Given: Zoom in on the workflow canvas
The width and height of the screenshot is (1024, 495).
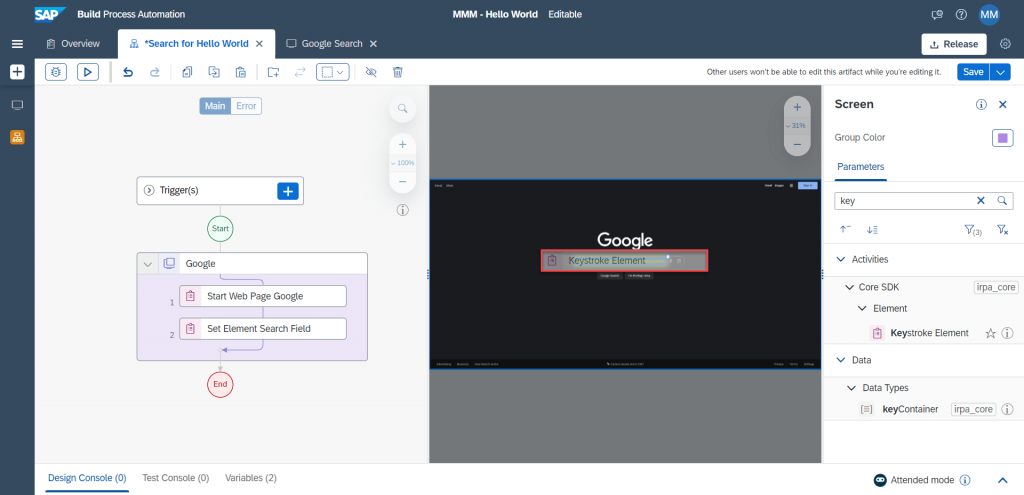Looking at the screenshot, I should click(x=403, y=145).
